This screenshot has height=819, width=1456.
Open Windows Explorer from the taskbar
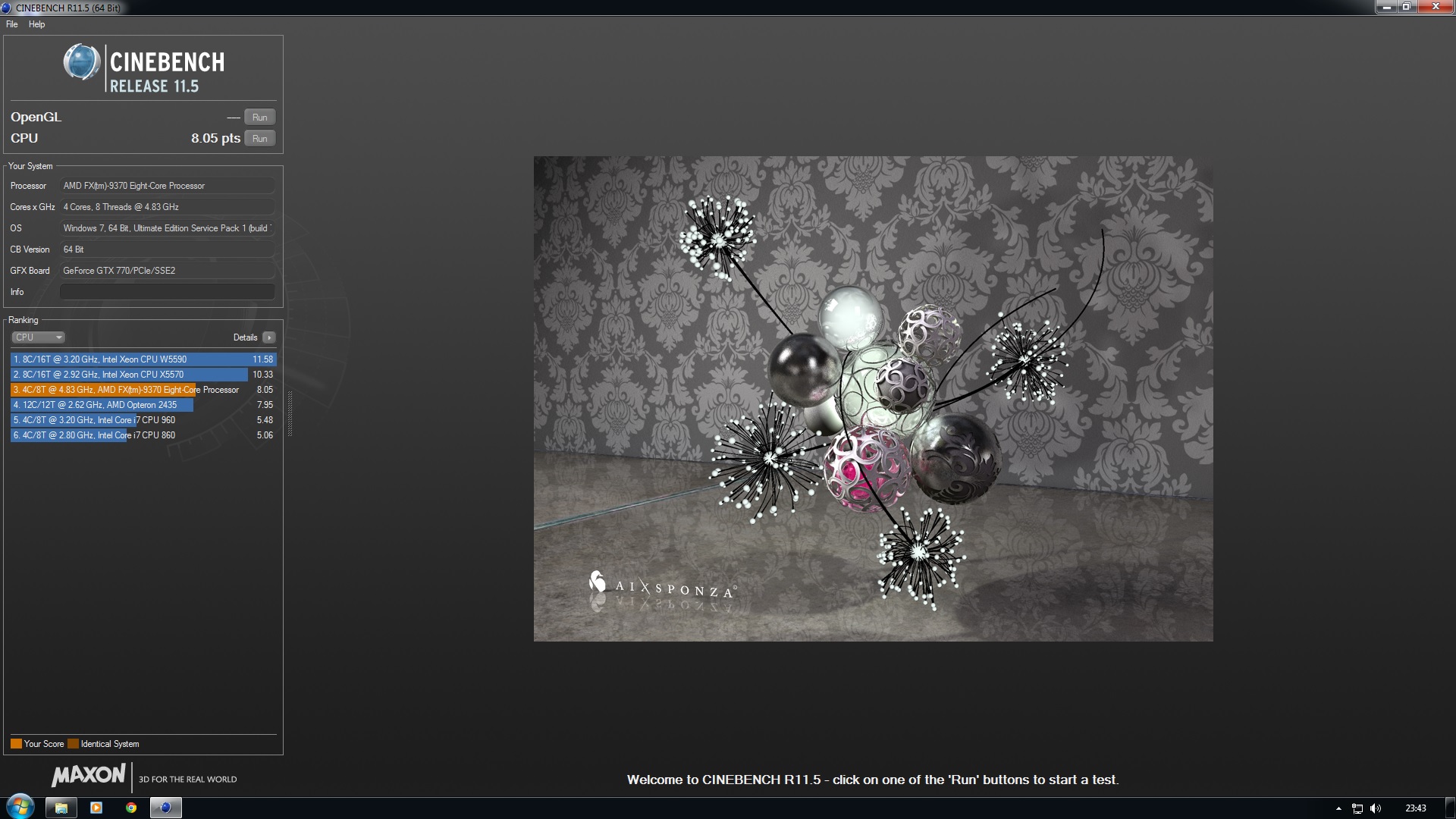tap(61, 808)
